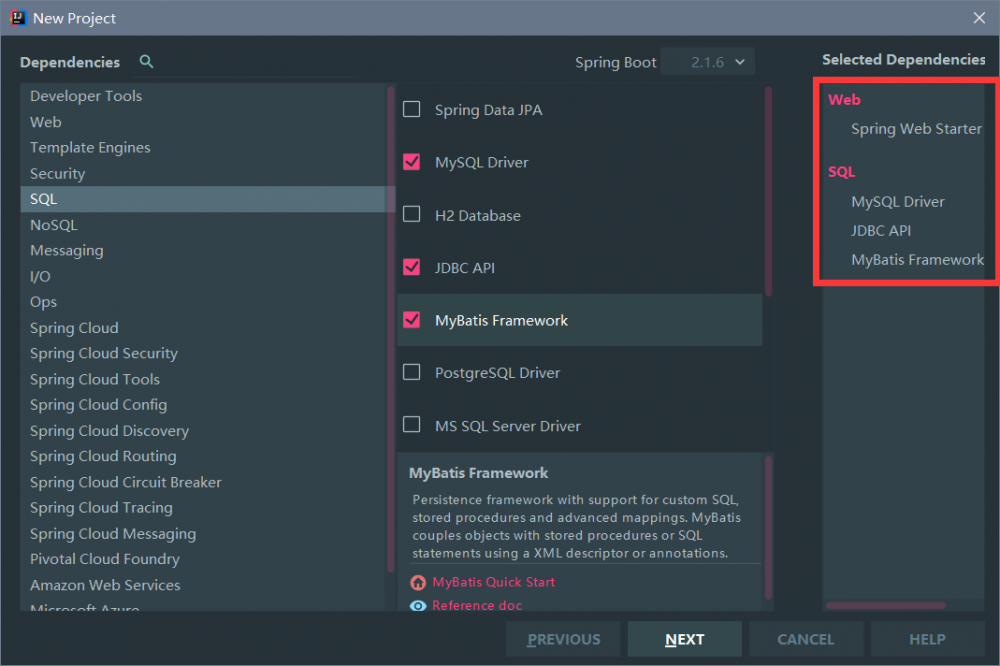1000x666 pixels.
Task: Select Template Engines in the category list
Action: tap(90, 148)
